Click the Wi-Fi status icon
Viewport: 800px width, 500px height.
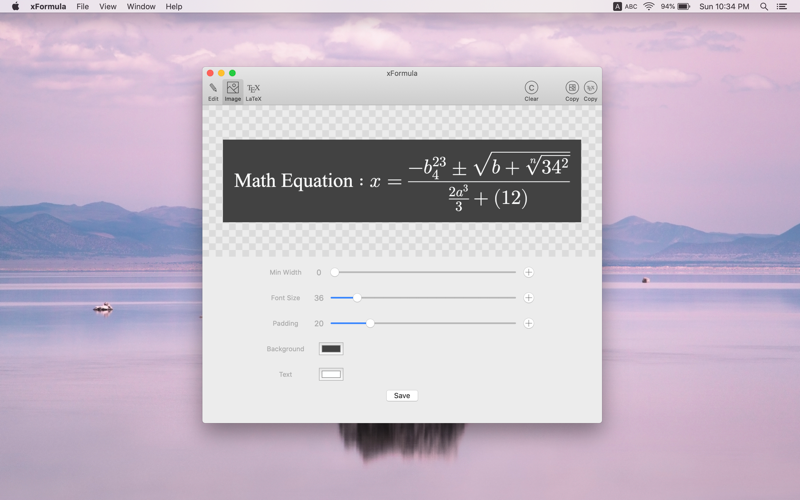click(x=648, y=7)
